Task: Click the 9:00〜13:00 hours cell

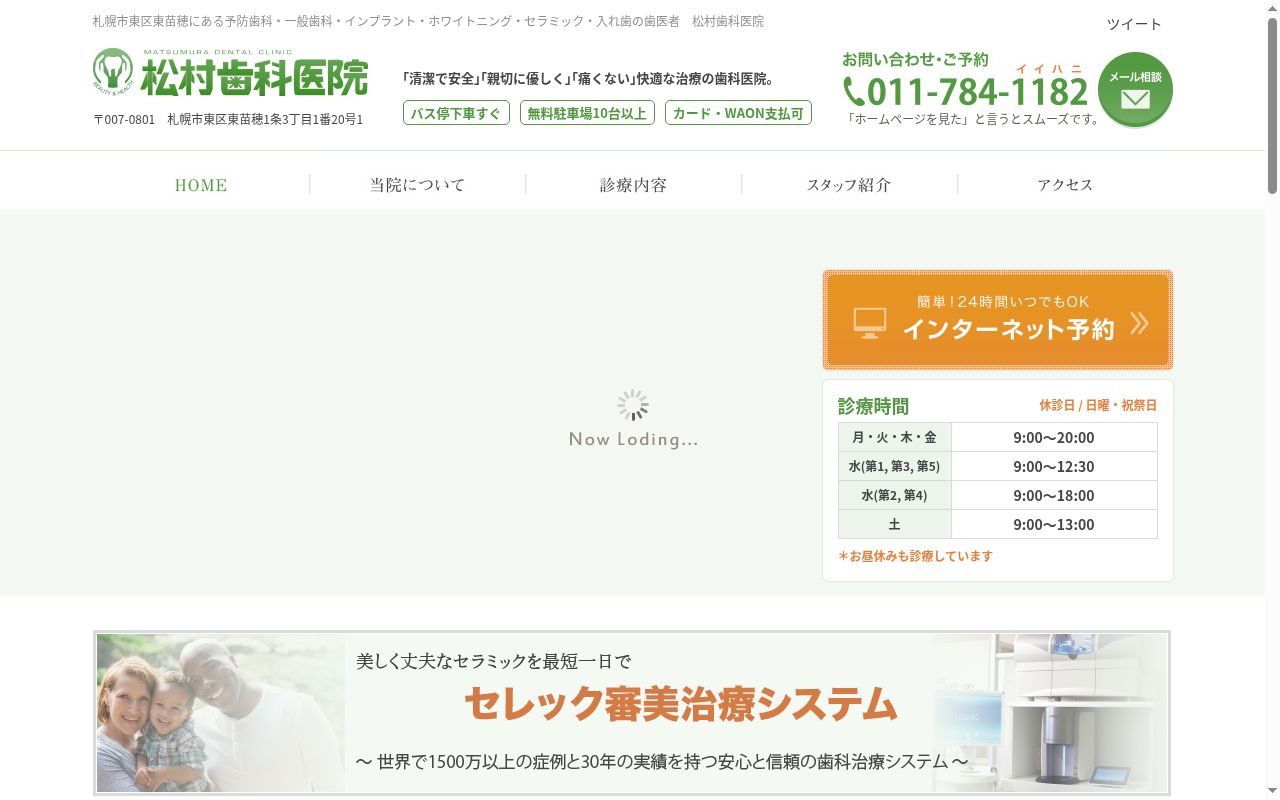Action: (1054, 524)
